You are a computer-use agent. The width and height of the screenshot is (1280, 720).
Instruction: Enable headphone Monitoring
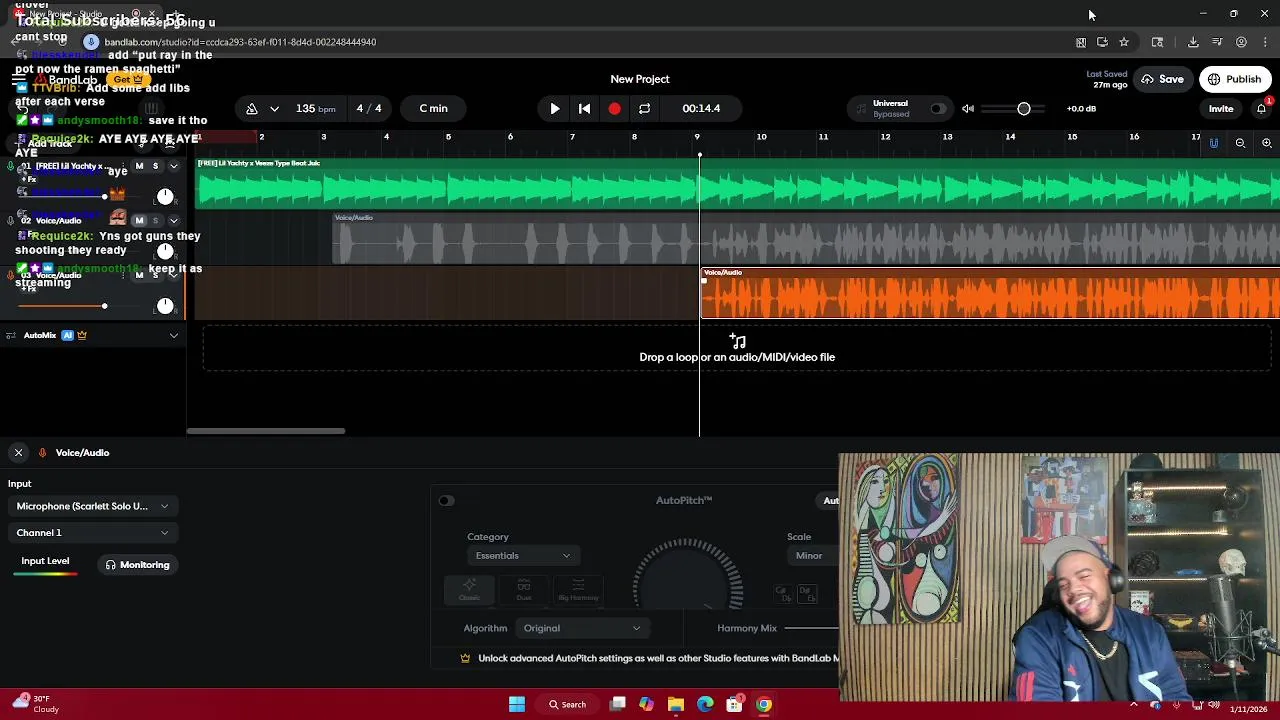pyautogui.click(x=138, y=565)
